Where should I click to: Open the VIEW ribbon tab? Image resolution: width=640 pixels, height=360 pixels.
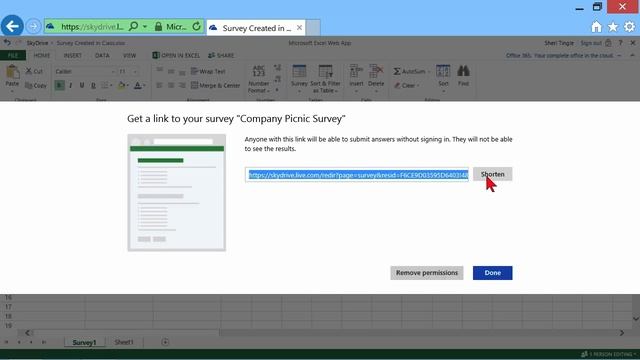(129, 56)
